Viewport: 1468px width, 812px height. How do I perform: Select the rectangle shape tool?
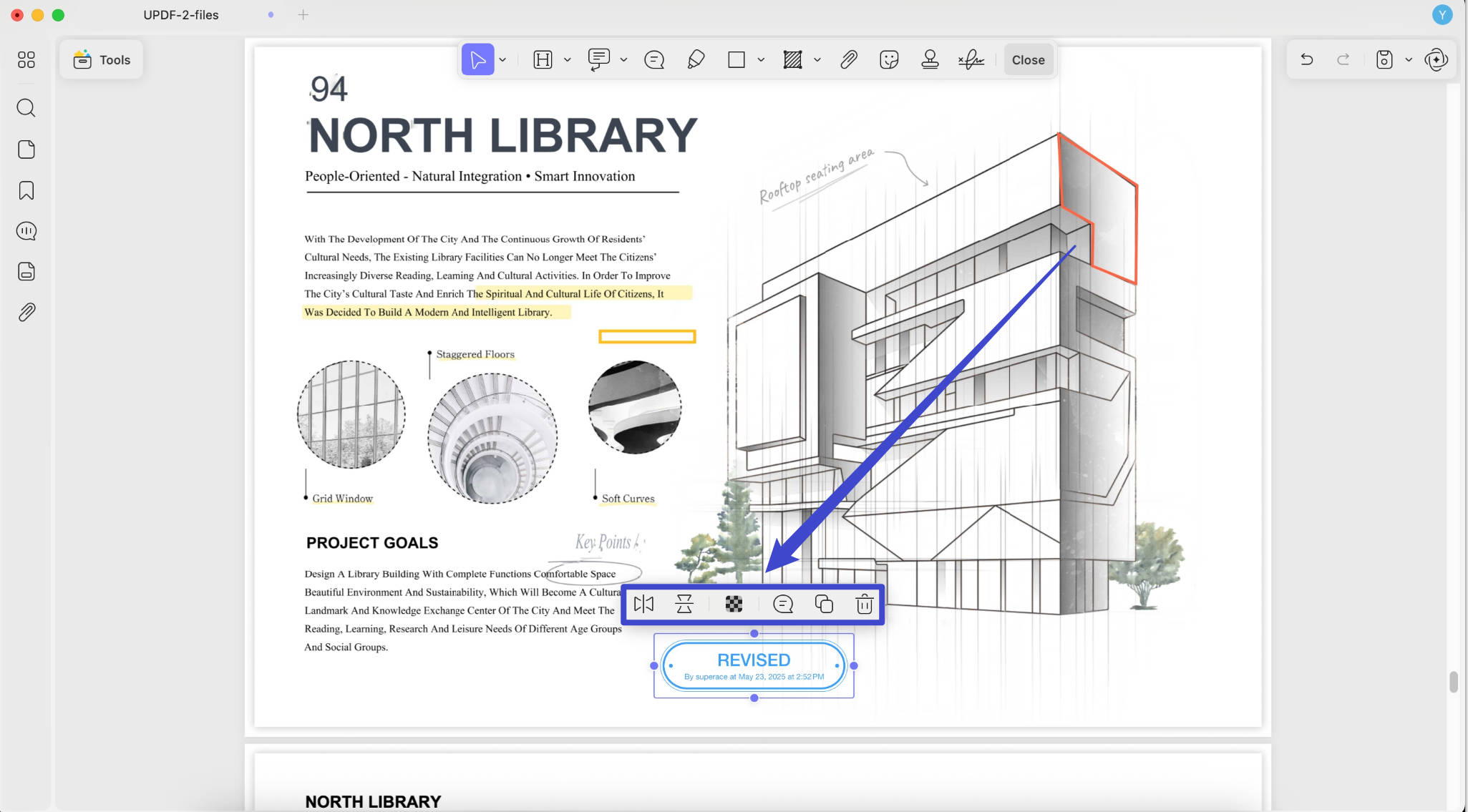pyautogui.click(x=737, y=60)
